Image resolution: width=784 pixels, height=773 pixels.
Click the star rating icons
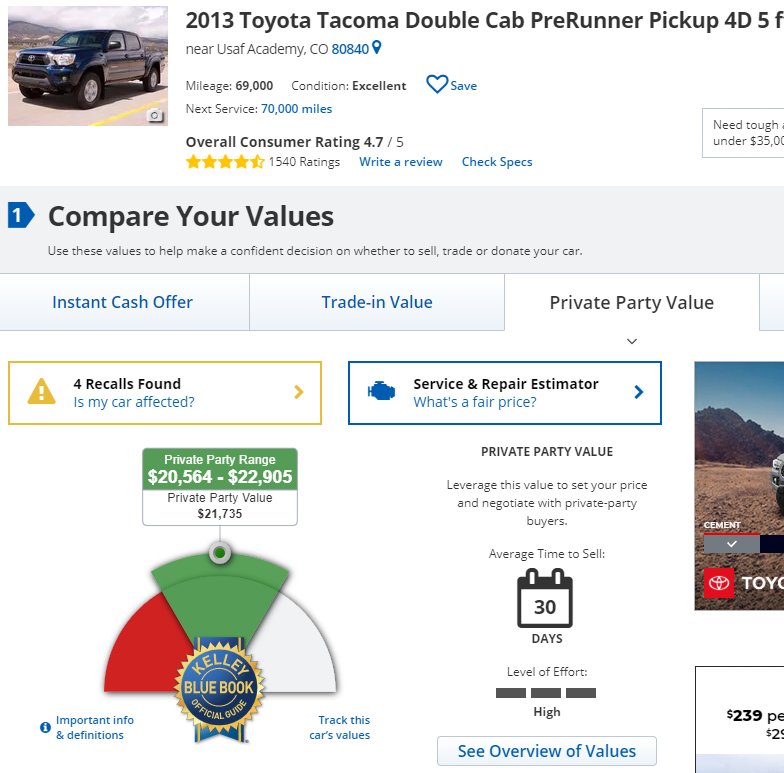(225, 162)
